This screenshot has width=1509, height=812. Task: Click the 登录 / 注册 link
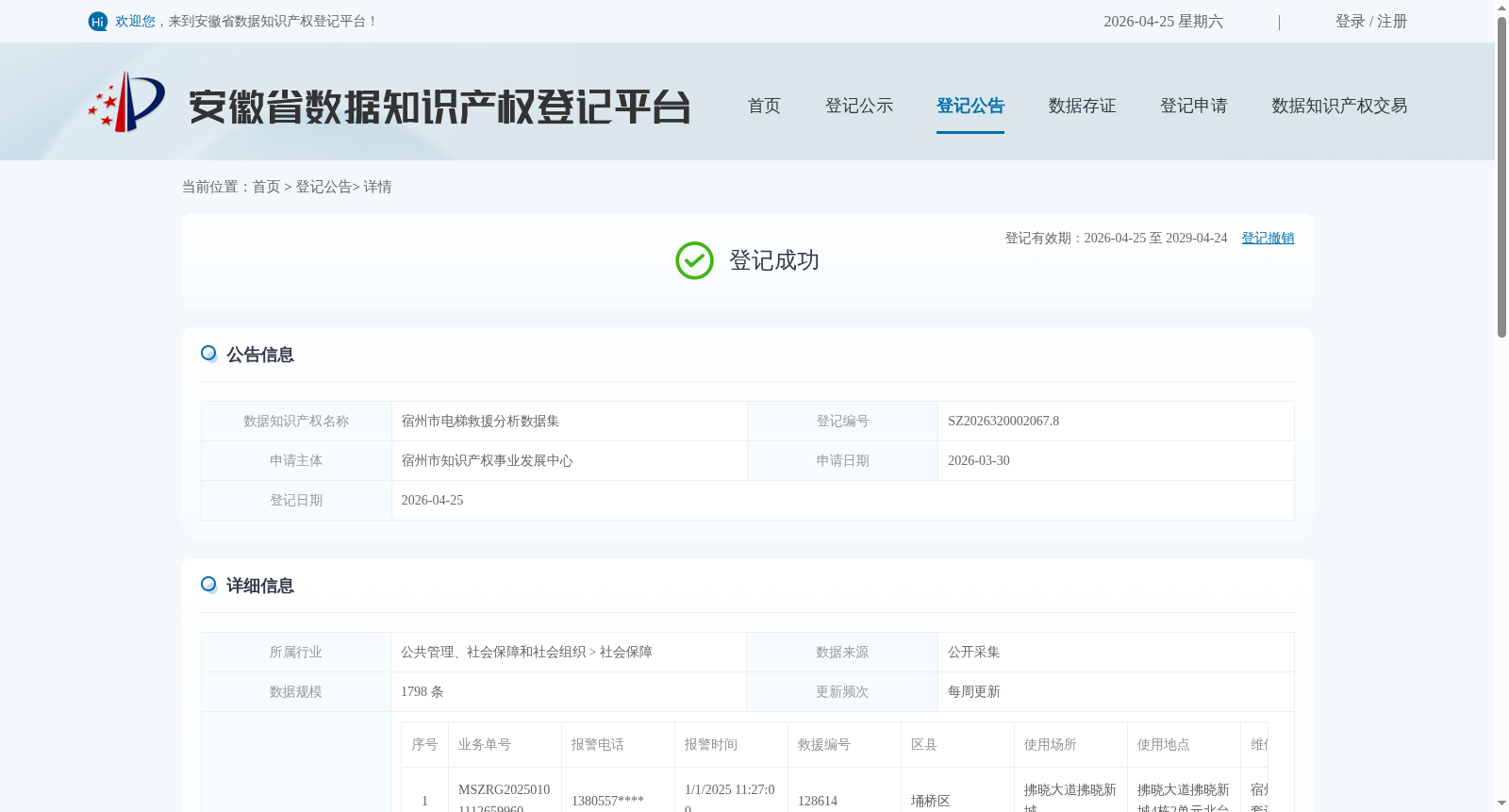(x=1370, y=21)
